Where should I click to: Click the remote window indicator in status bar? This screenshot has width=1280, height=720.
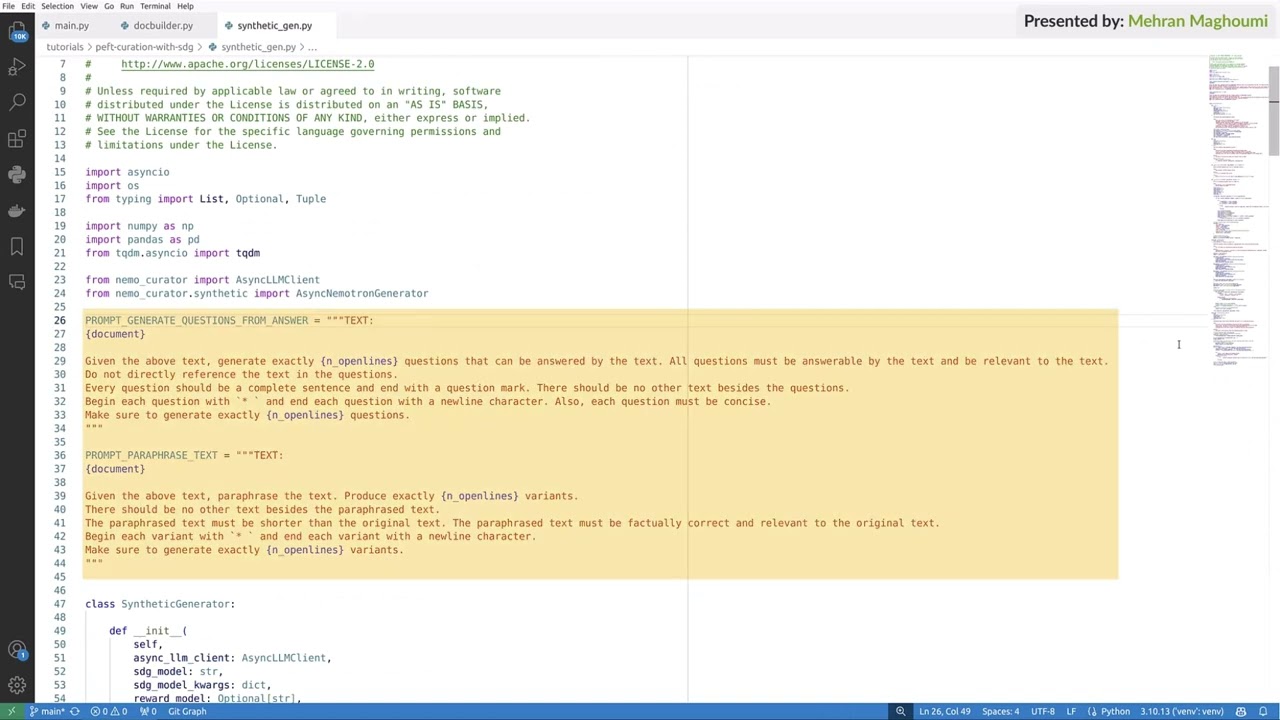tap(11, 711)
